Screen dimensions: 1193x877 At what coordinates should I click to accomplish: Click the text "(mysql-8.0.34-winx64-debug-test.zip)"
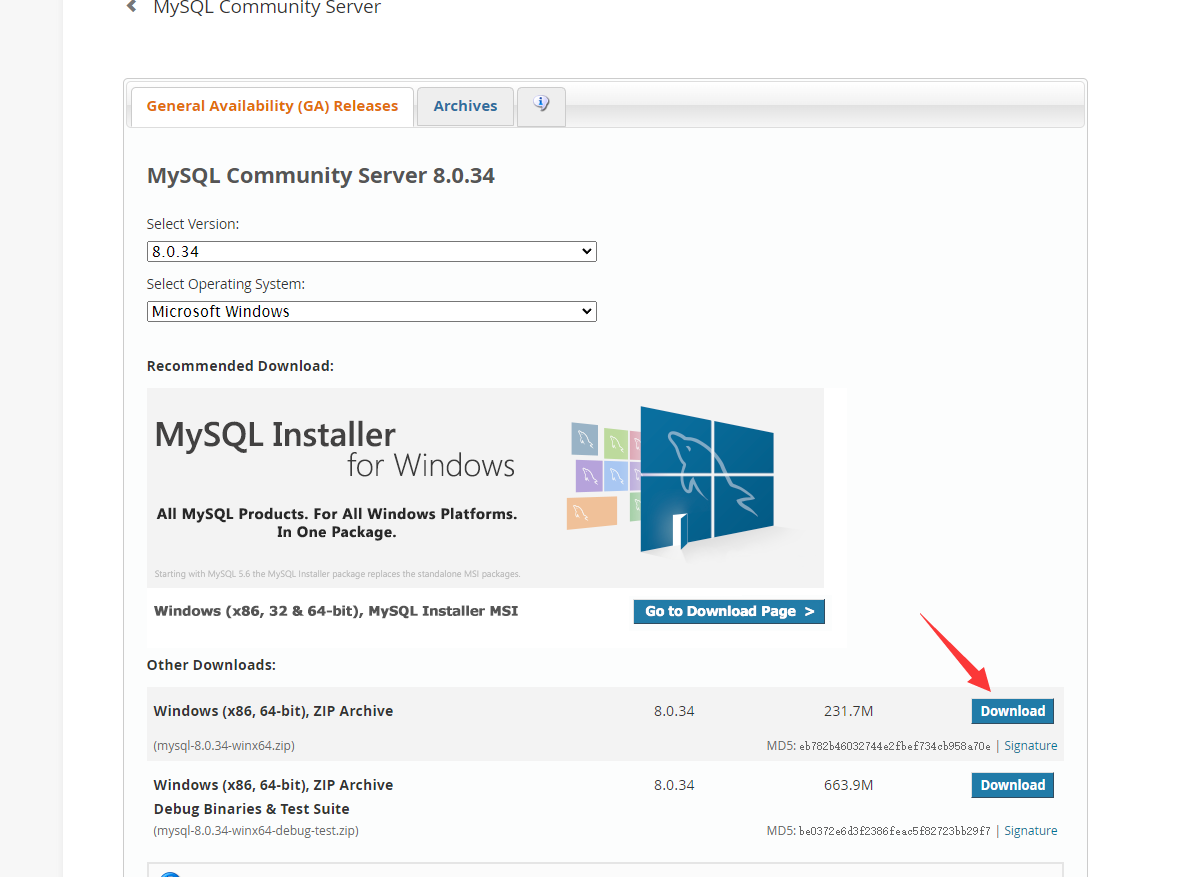click(256, 831)
